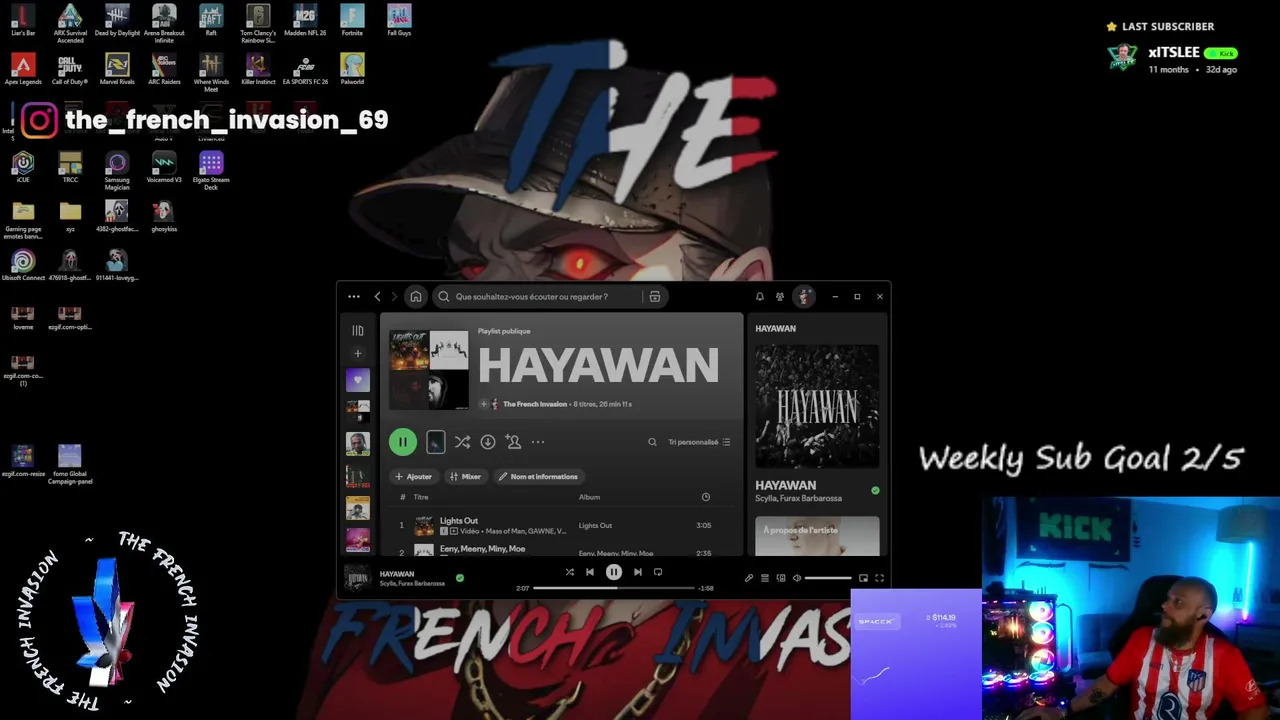This screenshot has height=720, width=1280.
Task: Open the mini player
Action: (864, 578)
